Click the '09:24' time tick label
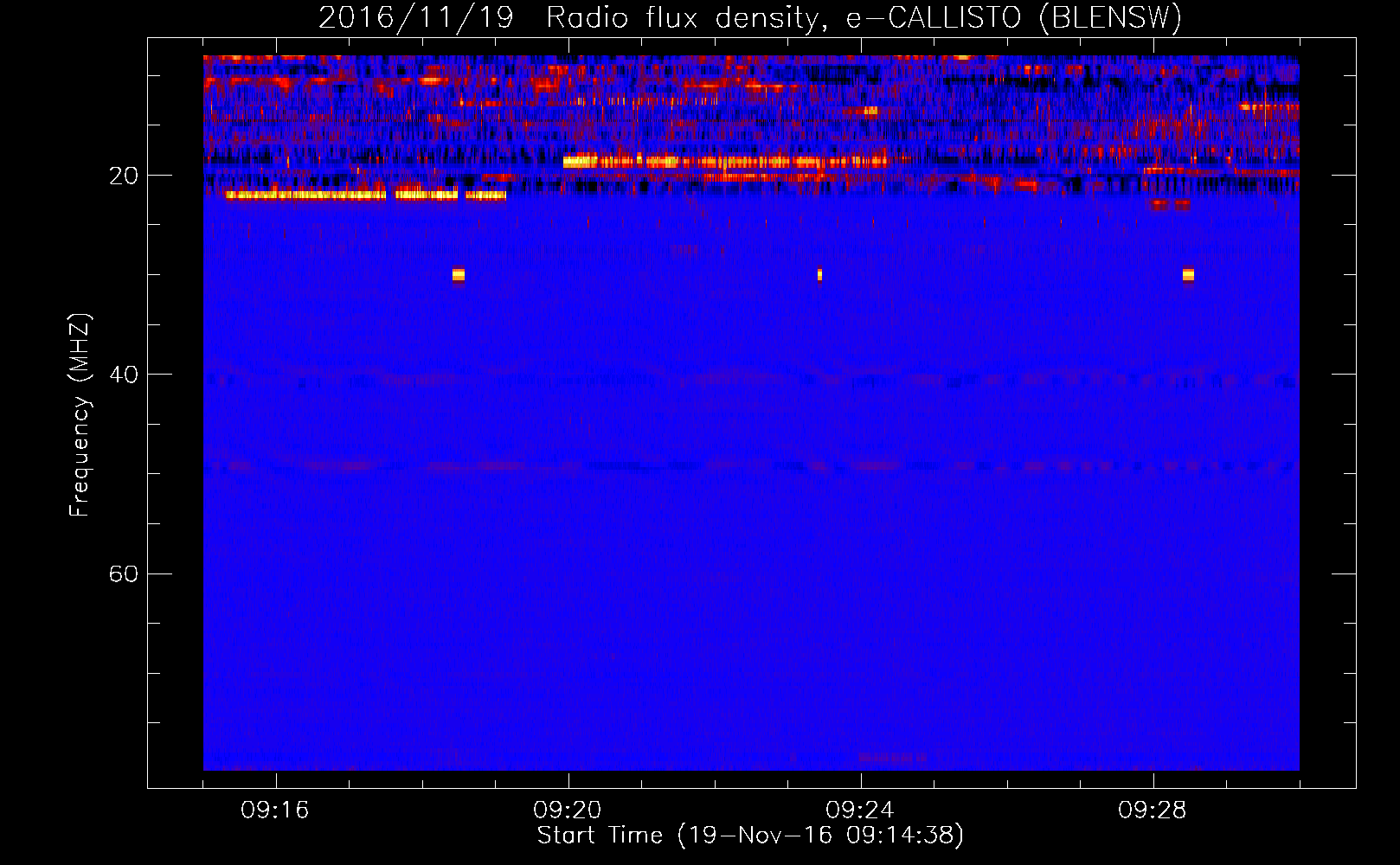Viewport: 1400px width, 865px height. (860, 811)
